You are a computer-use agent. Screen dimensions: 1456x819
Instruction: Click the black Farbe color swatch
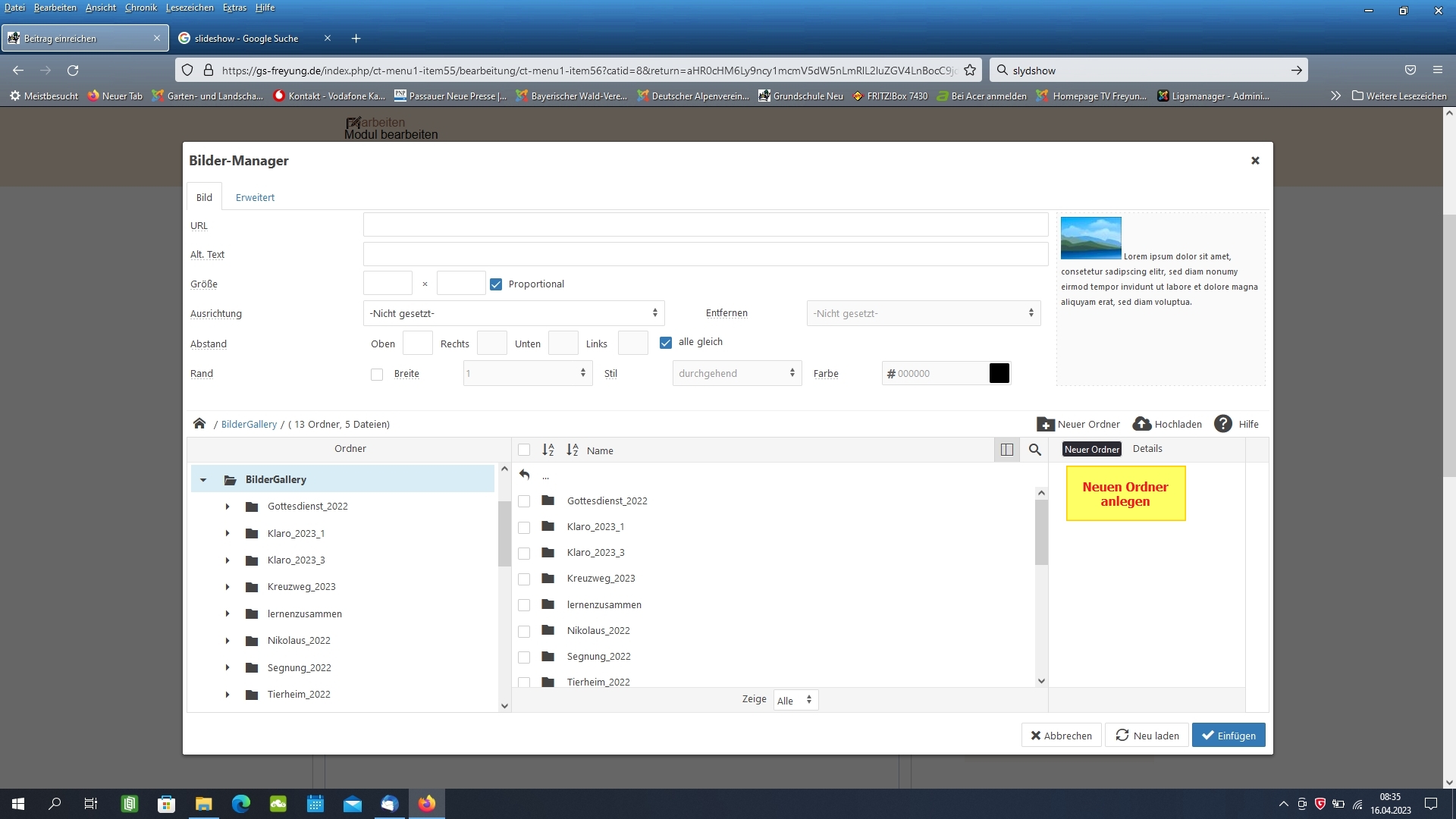(x=999, y=373)
